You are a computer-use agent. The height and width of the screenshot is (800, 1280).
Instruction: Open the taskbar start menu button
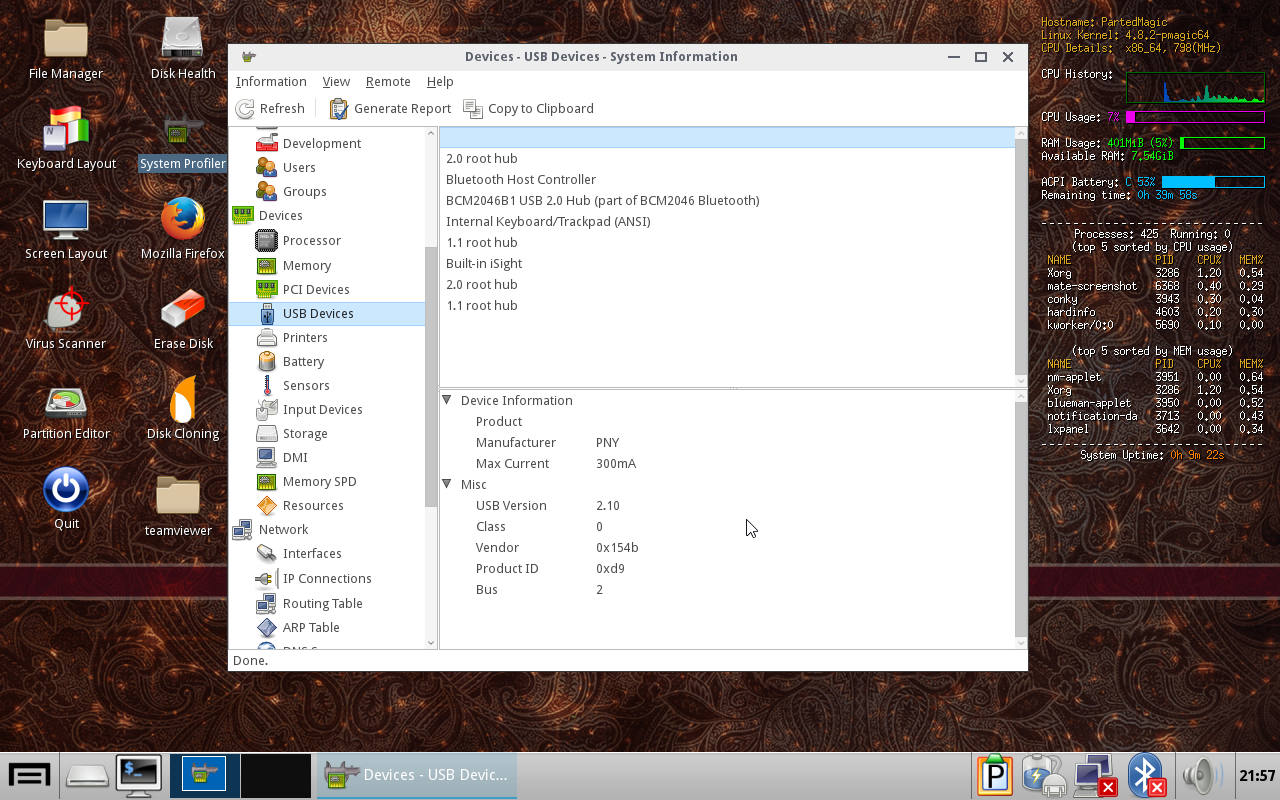[x=30, y=775]
